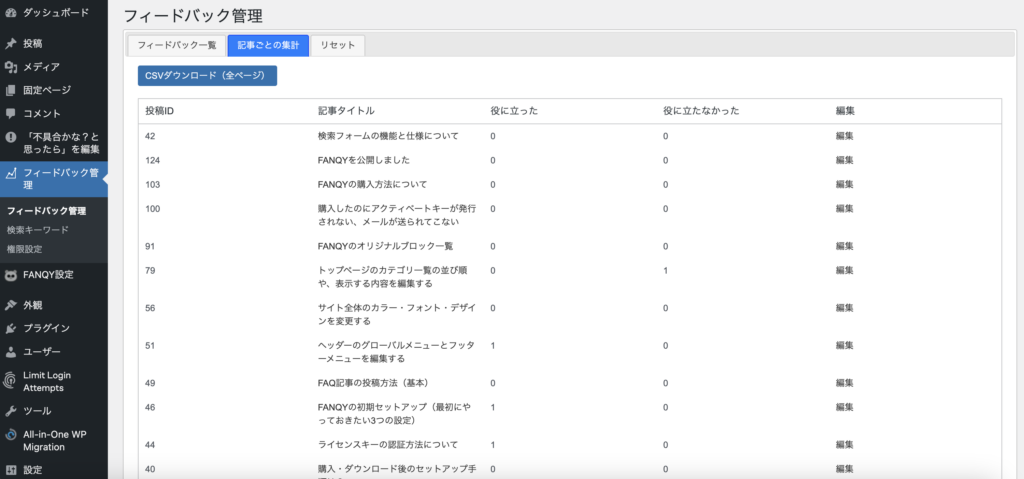Image resolution: width=1024 pixels, height=479 pixels.
Task: Click 編集 link for post ID 42
Action: [x=844, y=136]
